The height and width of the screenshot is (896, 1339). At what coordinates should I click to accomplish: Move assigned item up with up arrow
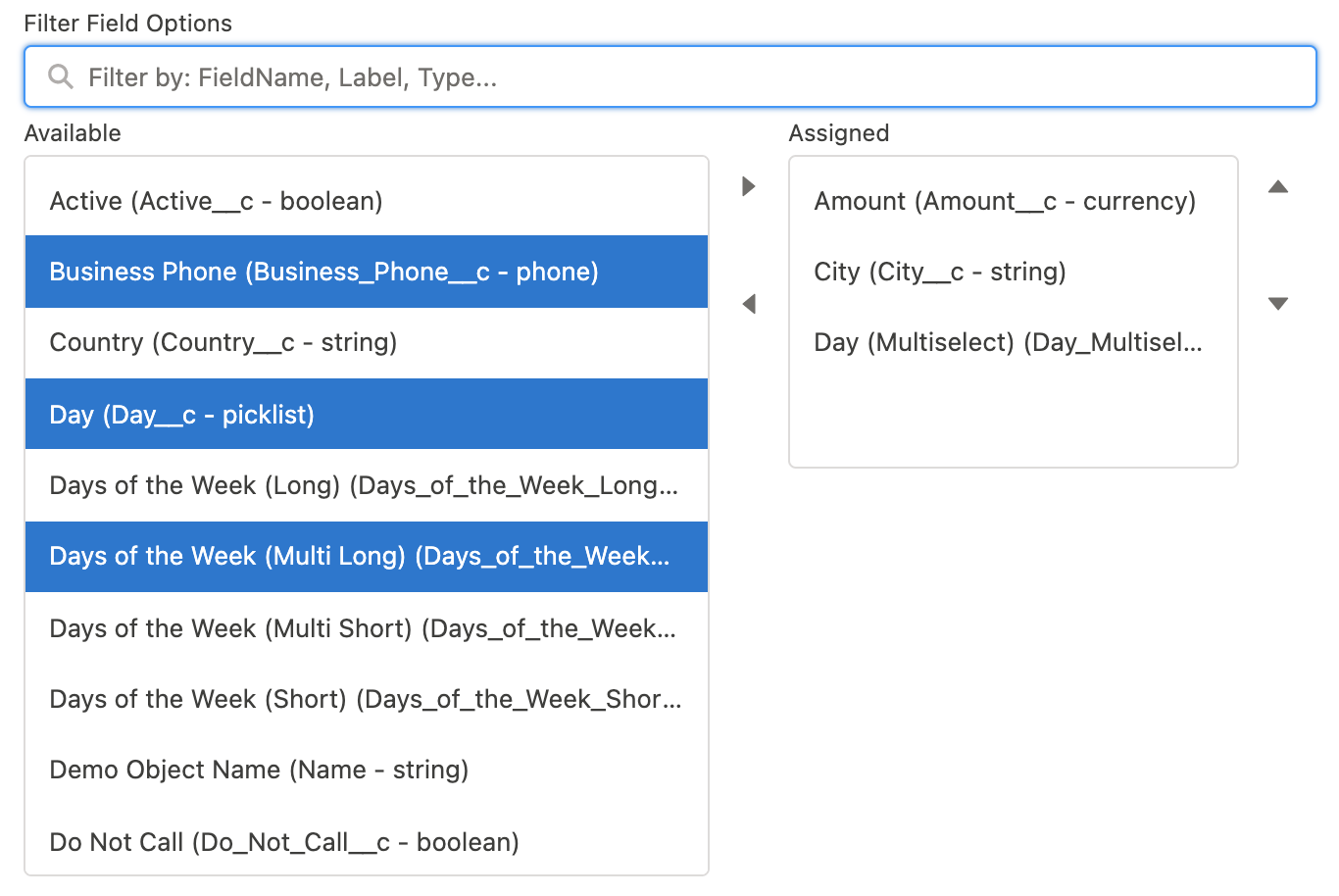coord(1278,186)
